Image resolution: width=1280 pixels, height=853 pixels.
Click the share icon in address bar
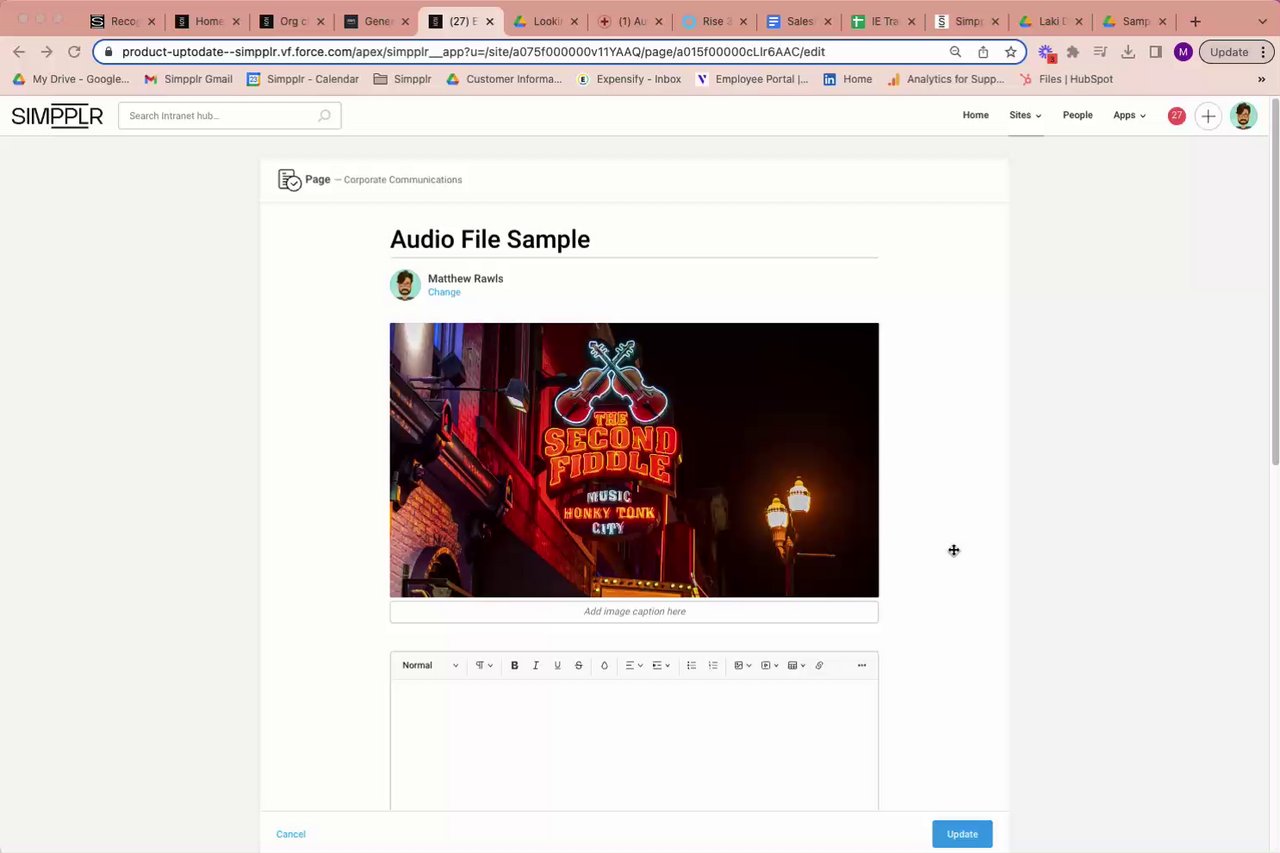pos(983,52)
